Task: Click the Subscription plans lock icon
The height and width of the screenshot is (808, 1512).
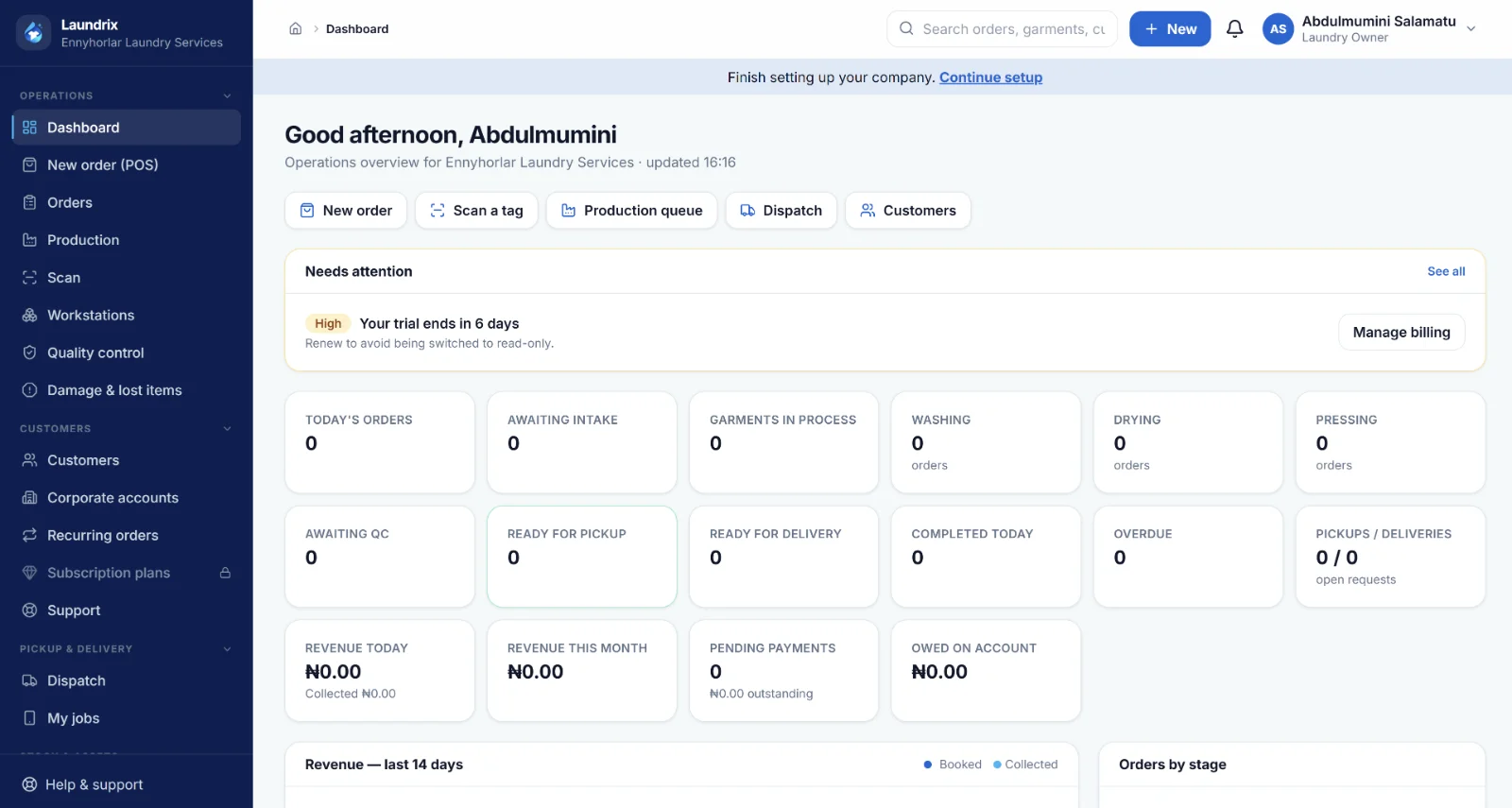Action: click(225, 573)
